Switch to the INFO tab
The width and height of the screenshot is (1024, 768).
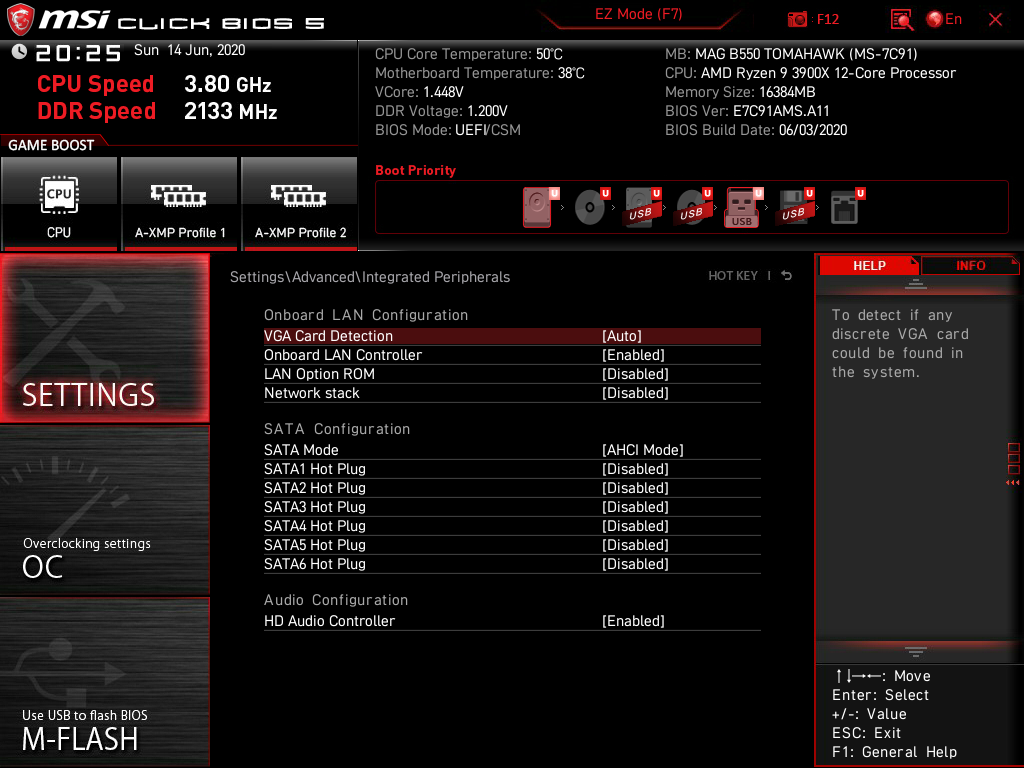pos(970,266)
